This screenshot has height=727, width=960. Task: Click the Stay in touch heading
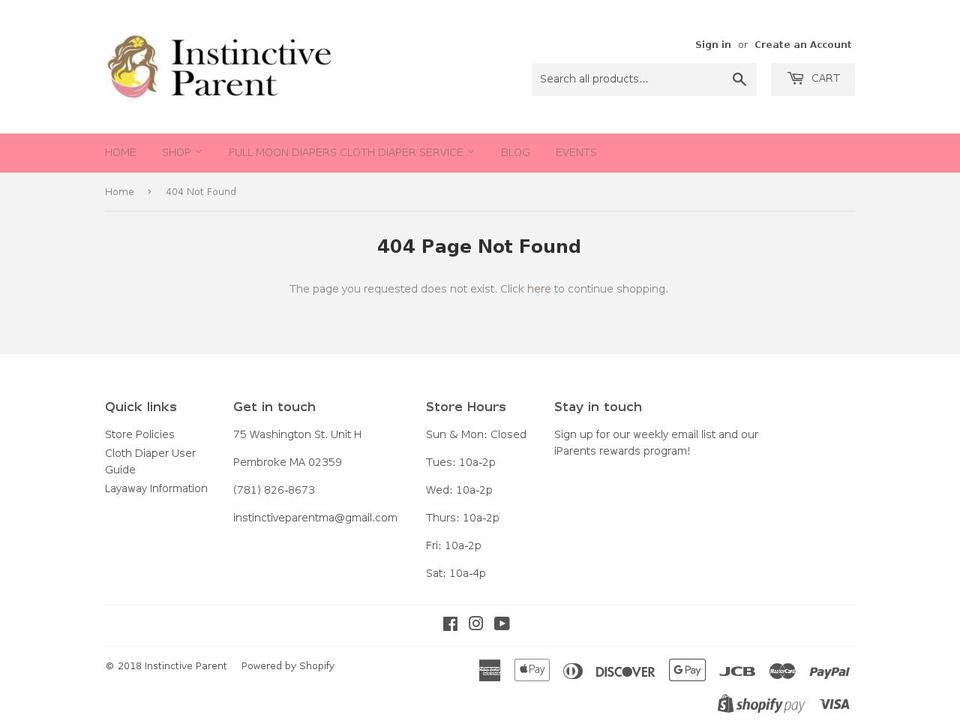point(598,407)
